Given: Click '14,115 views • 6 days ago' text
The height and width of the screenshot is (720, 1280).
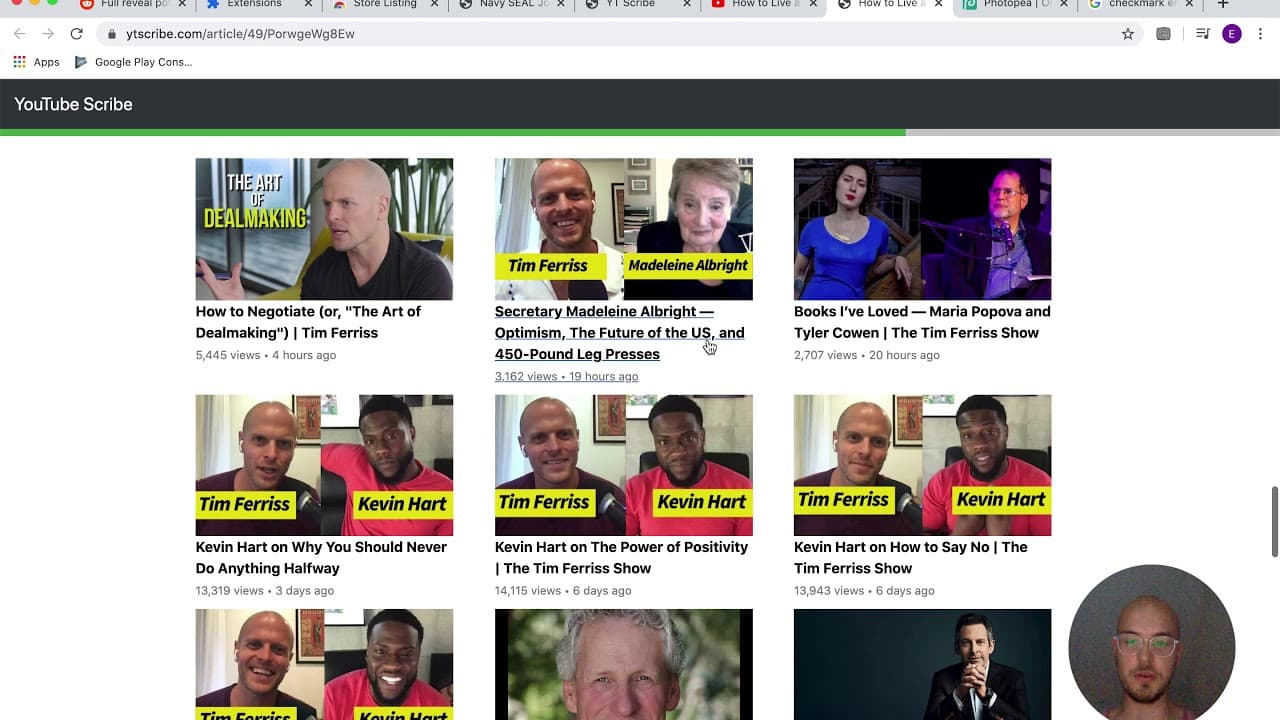Looking at the screenshot, I should [563, 591].
